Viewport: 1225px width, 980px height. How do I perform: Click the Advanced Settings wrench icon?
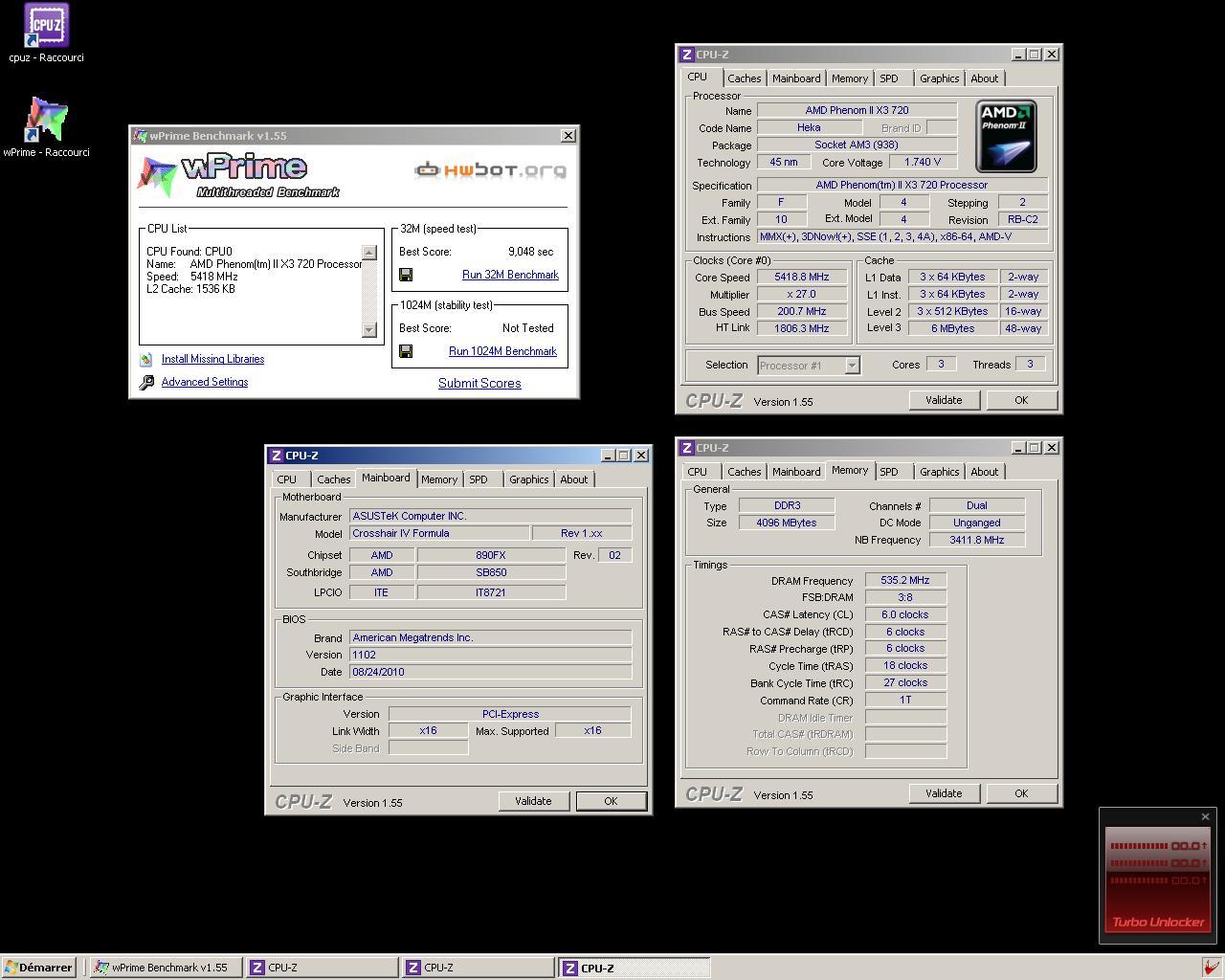click(146, 383)
